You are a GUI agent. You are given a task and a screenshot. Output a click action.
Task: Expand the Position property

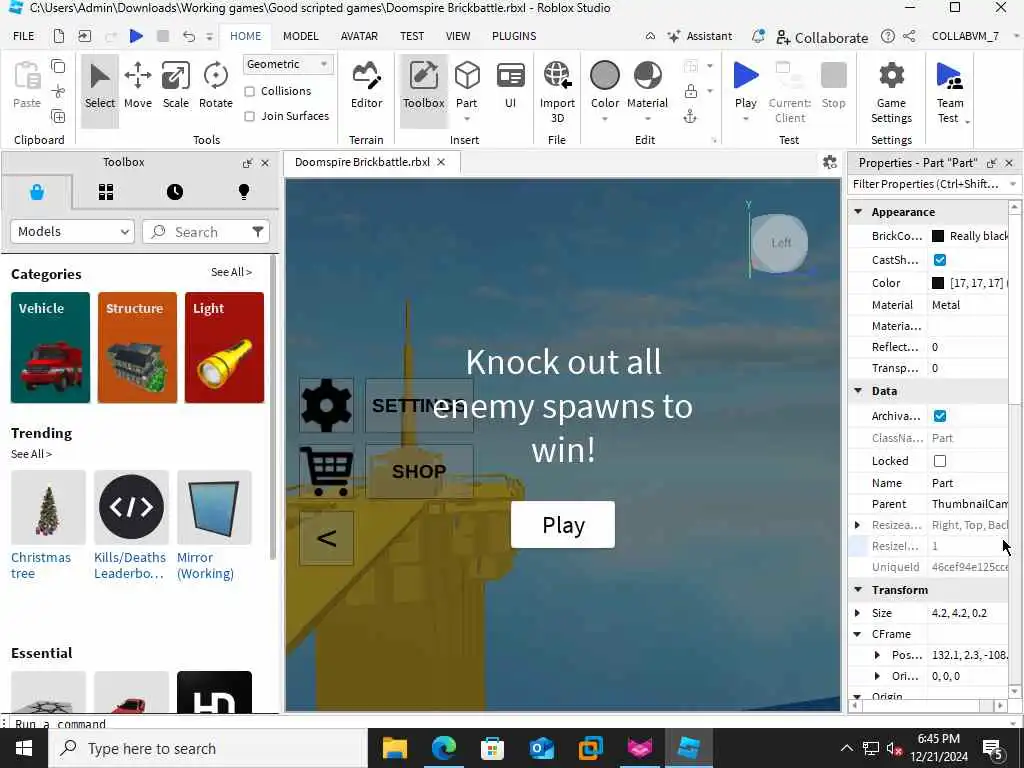[877, 655]
